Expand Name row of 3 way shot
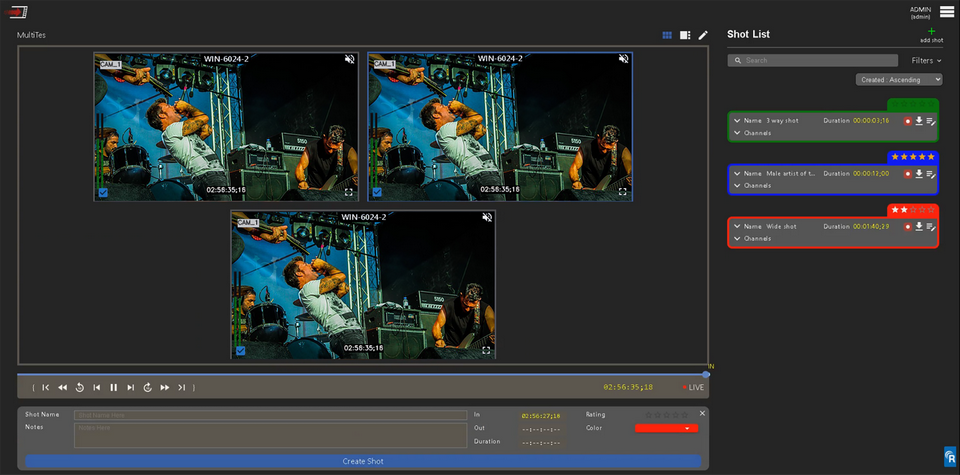Image resolution: width=960 pixels, height=475 pixels. pos(737,121)
